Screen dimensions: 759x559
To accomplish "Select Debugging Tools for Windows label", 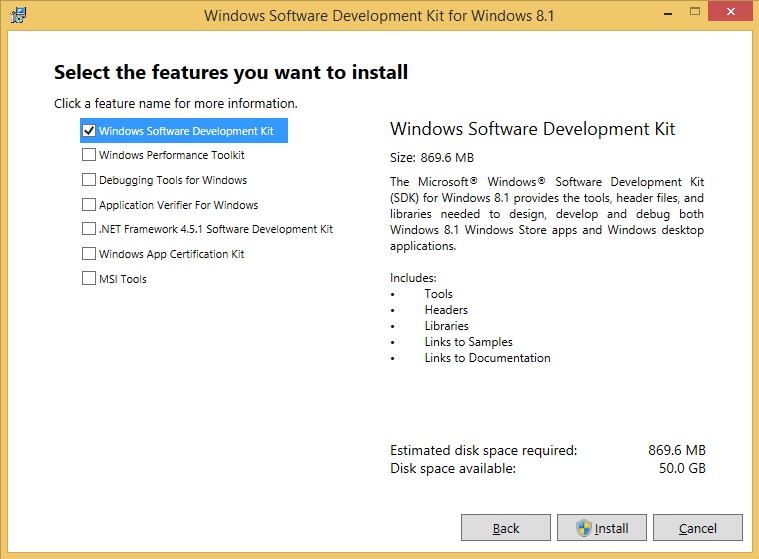I will pyautogui.click(x=173, y=180).
